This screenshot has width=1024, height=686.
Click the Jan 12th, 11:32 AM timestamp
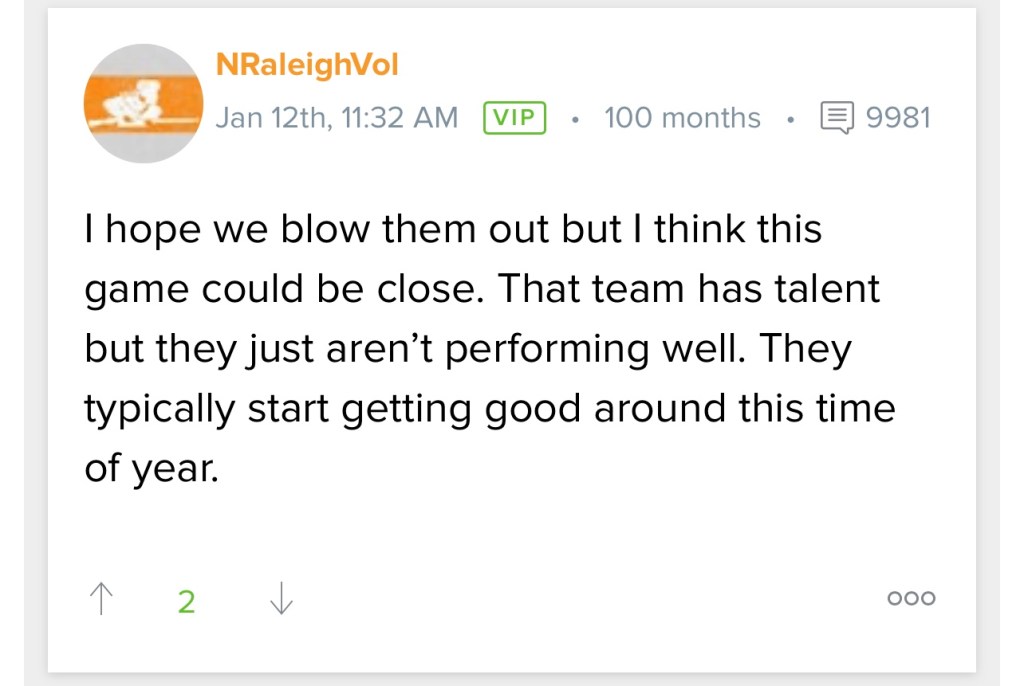click(337, 118)
